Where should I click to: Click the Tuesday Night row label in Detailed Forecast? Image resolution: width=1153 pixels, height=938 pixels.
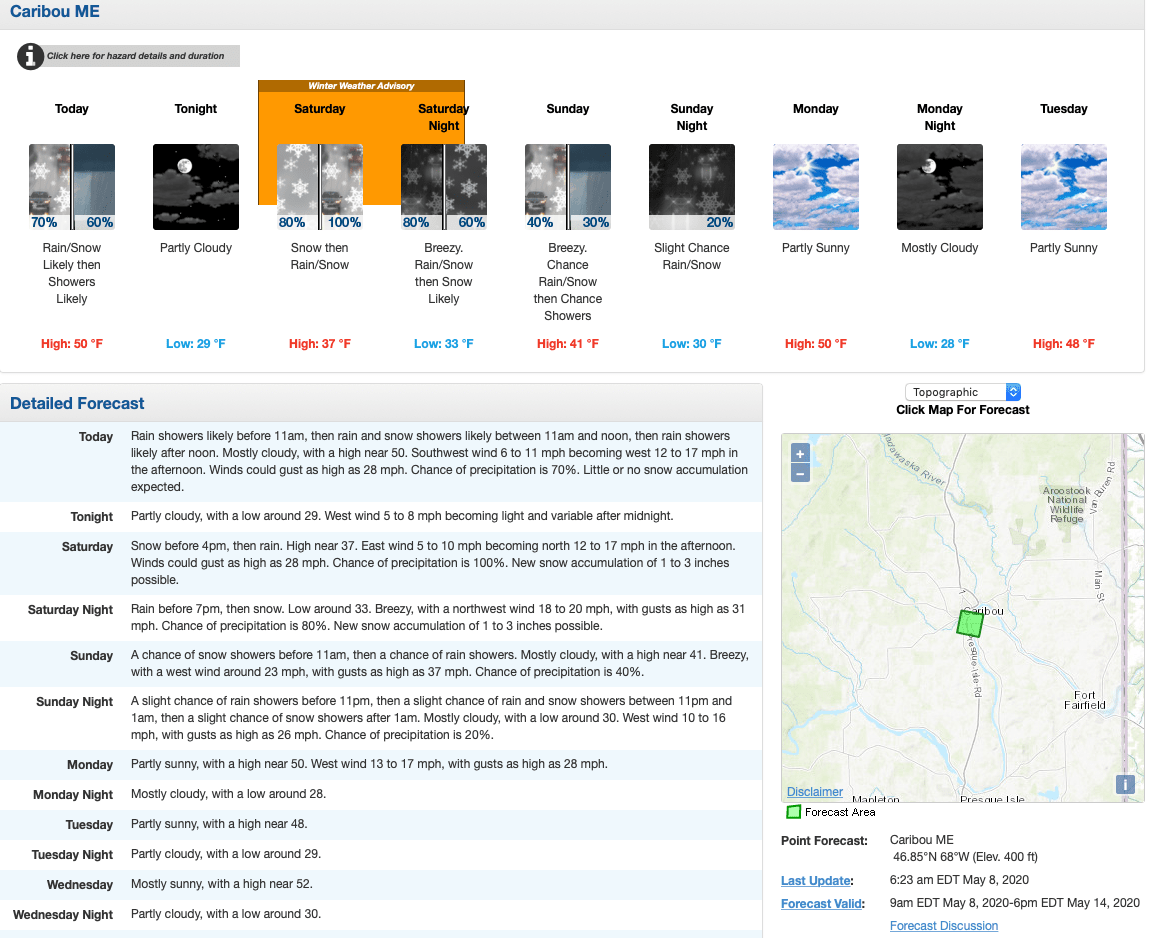[72, 855]
